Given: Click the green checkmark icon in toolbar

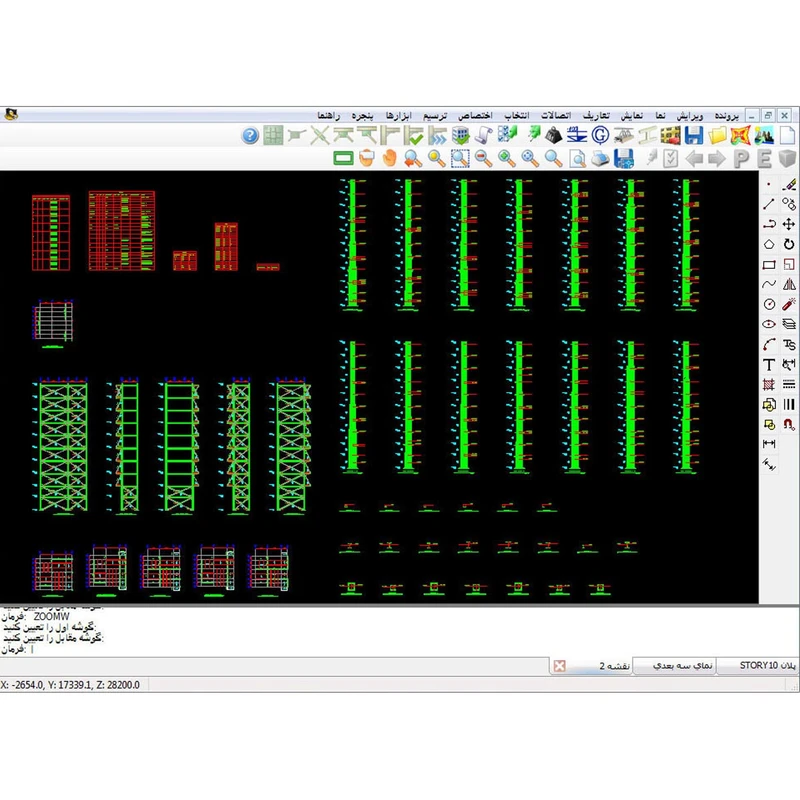Looking at the screenshot, I should click(x=415, y=136).
